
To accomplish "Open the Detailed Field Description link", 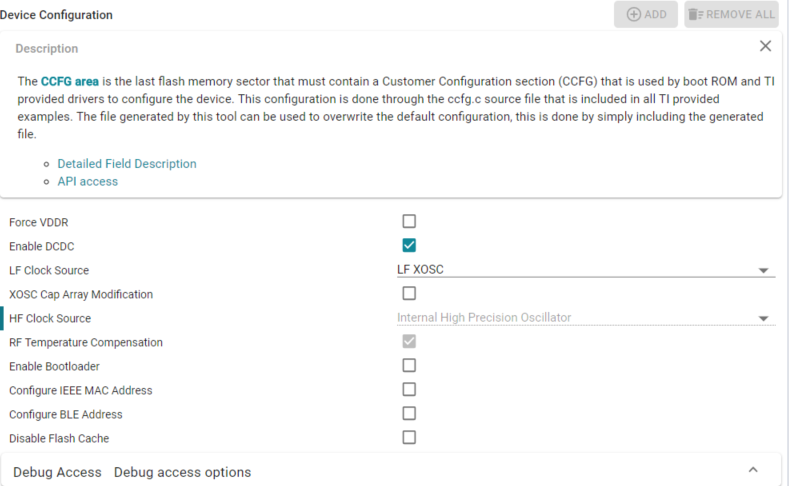I will 127,164.
